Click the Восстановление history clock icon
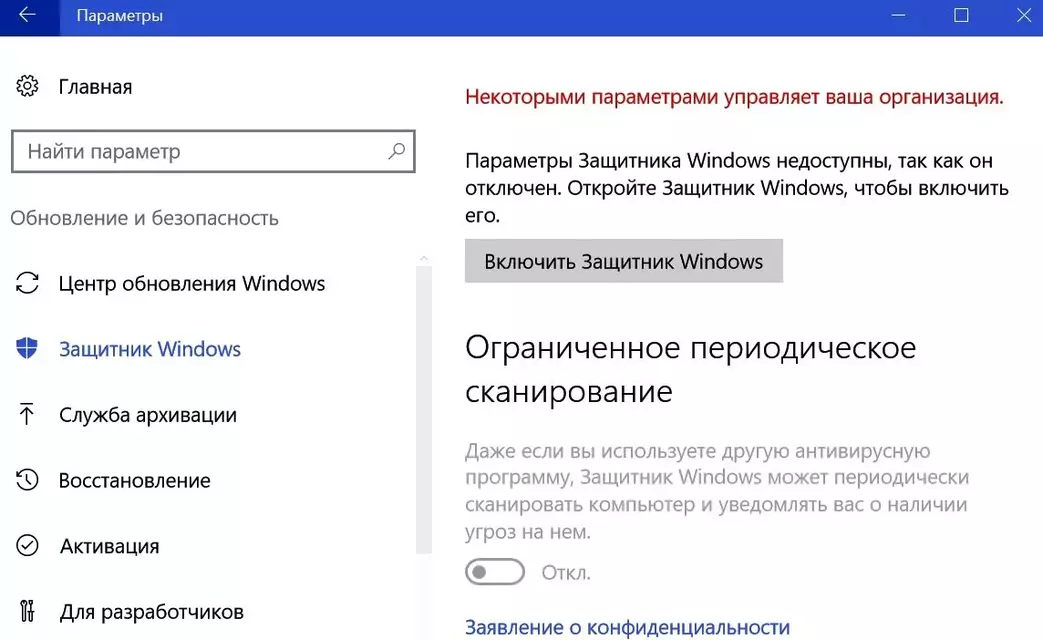The image size is (1043, 640). tap(27, 480)
